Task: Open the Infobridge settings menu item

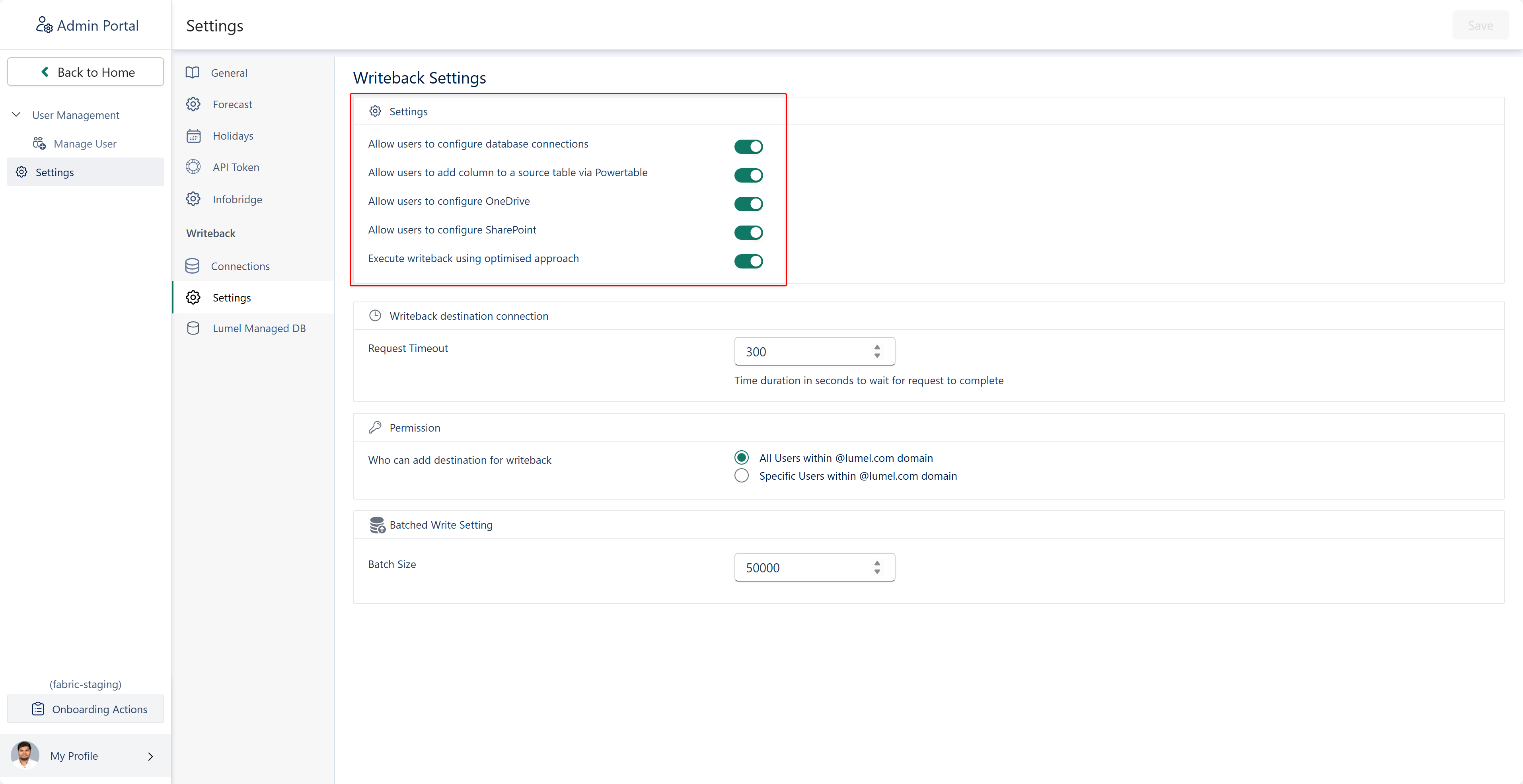Action: (236, 200)
